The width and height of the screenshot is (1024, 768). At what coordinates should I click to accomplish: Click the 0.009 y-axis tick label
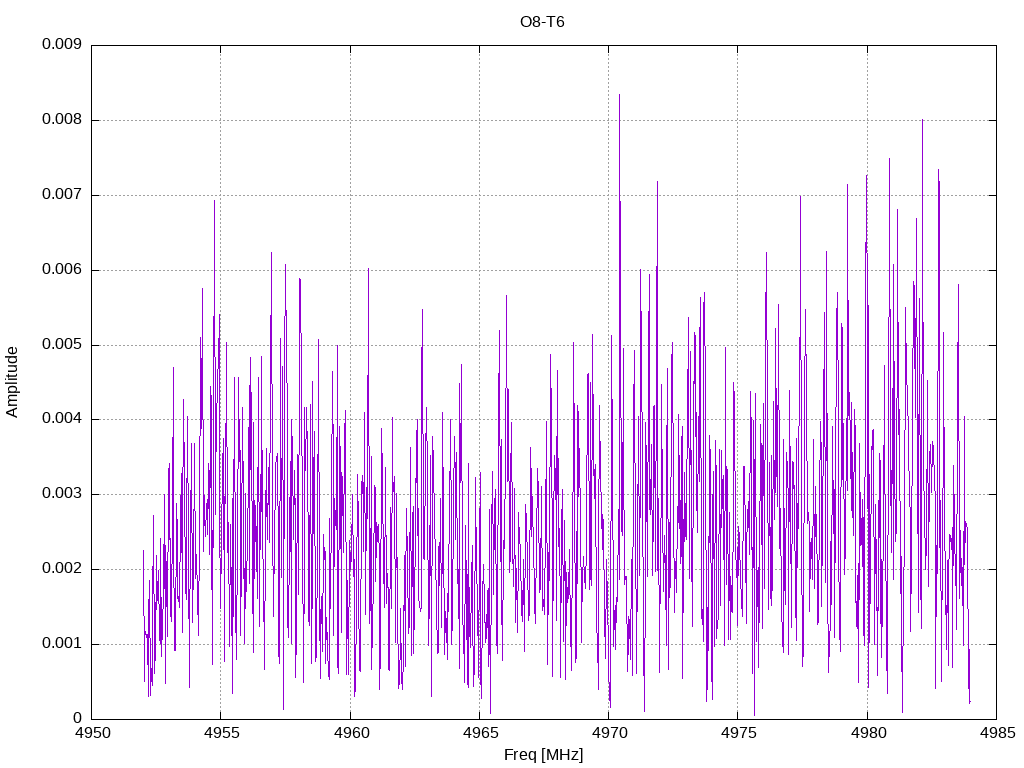[x=62, y=44]
